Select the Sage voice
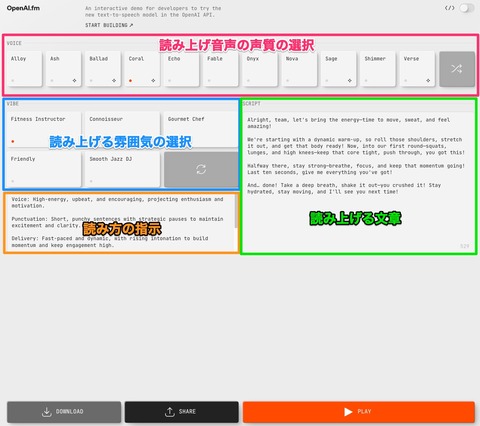Screen dimensions: 480x426 tap(339, 69)
